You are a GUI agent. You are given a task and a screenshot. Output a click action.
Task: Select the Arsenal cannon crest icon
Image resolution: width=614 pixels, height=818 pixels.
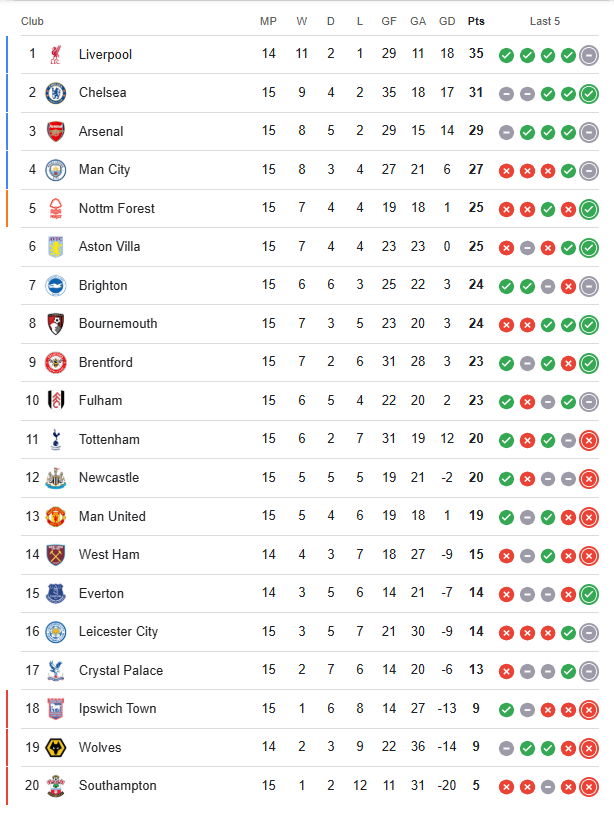click(55, 131)
